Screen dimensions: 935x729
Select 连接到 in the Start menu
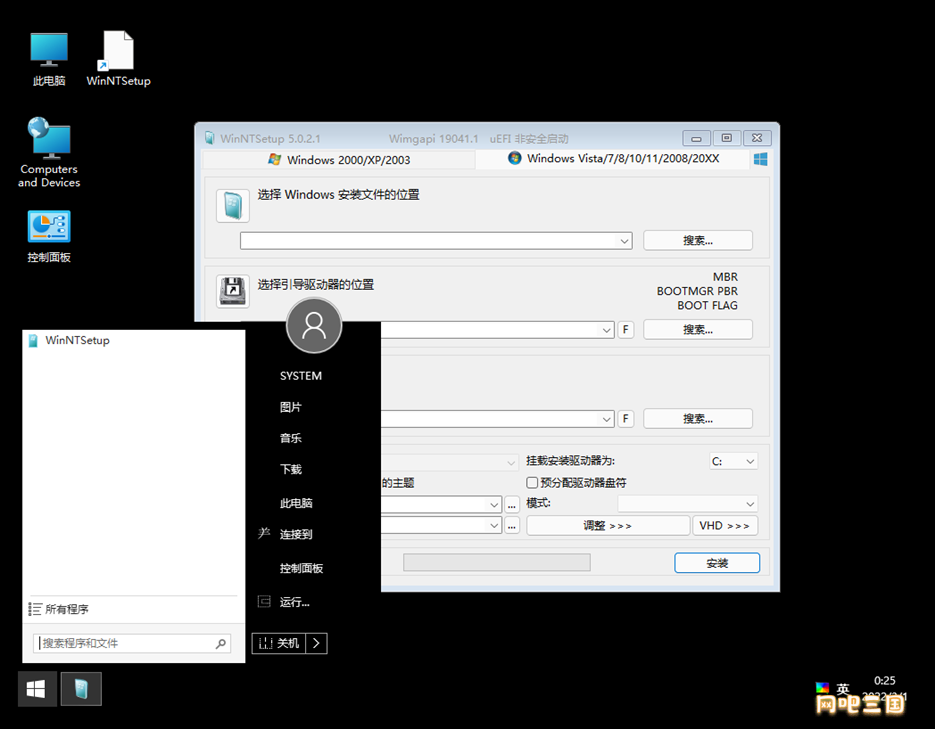click(x=296, y=534)
